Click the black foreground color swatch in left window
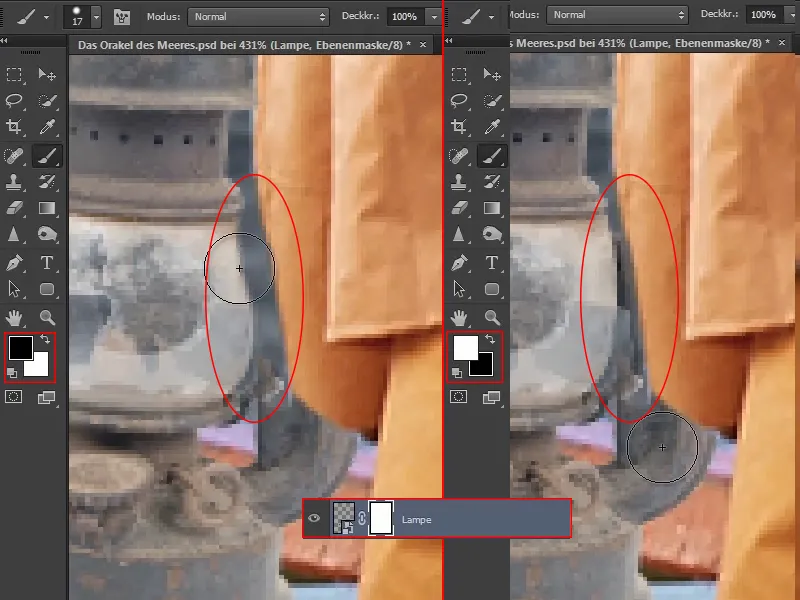 click(x=20, y=347)
